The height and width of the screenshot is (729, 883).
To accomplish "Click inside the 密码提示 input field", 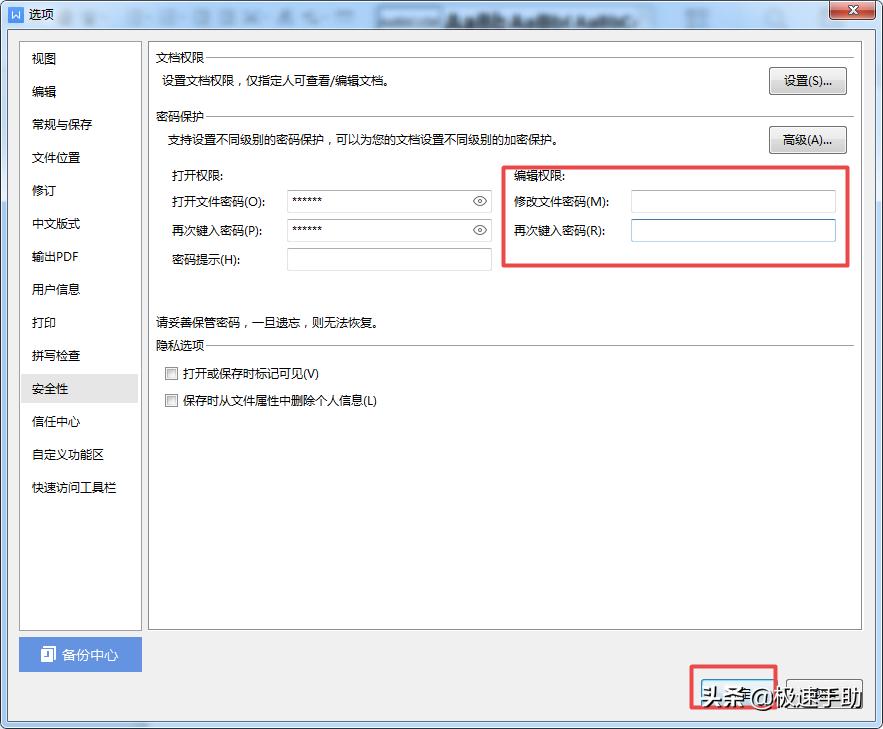I will [x=388, y=260].
